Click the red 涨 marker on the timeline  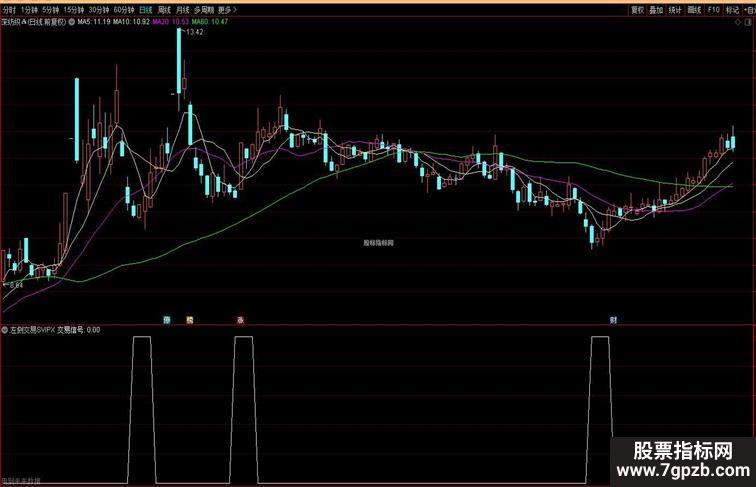point(240,320)
